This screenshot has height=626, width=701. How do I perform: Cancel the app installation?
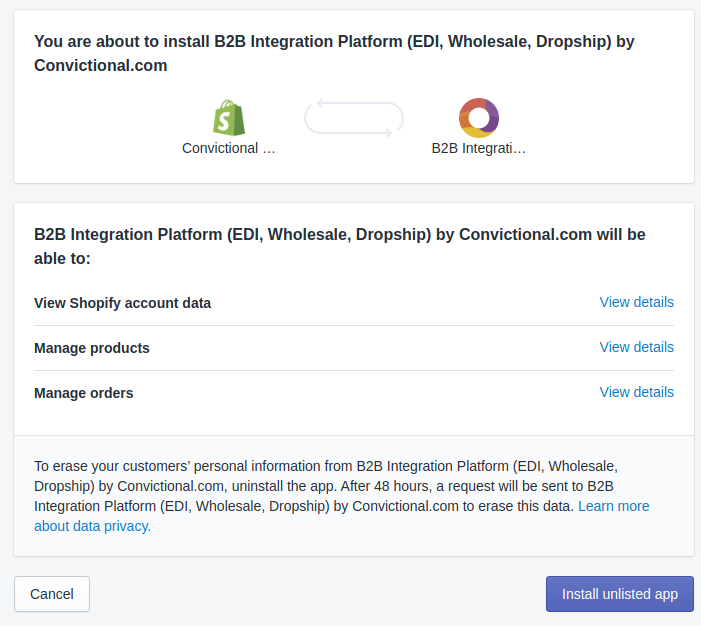(52, 594)
